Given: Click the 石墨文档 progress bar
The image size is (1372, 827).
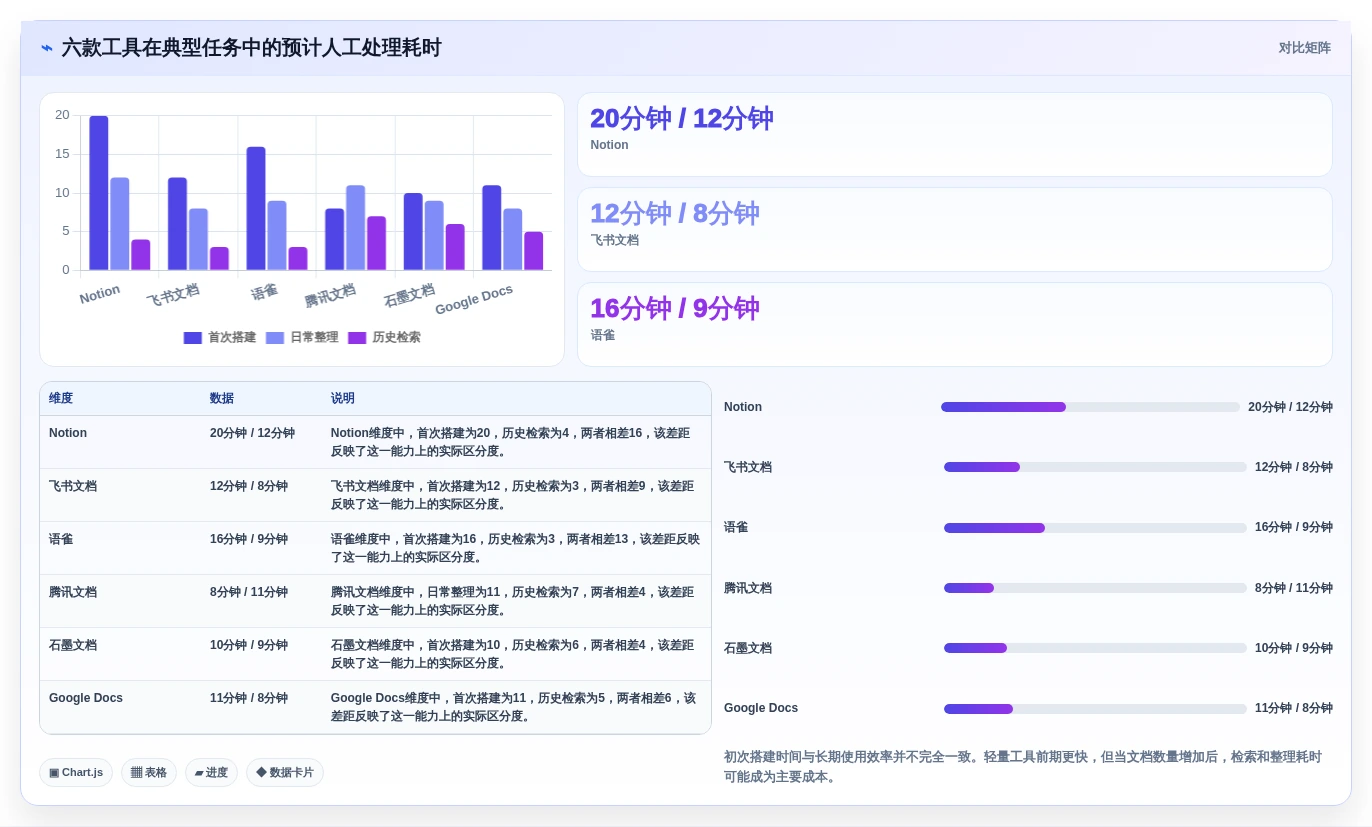Looking at the screenshot, I should point(1095,648).
